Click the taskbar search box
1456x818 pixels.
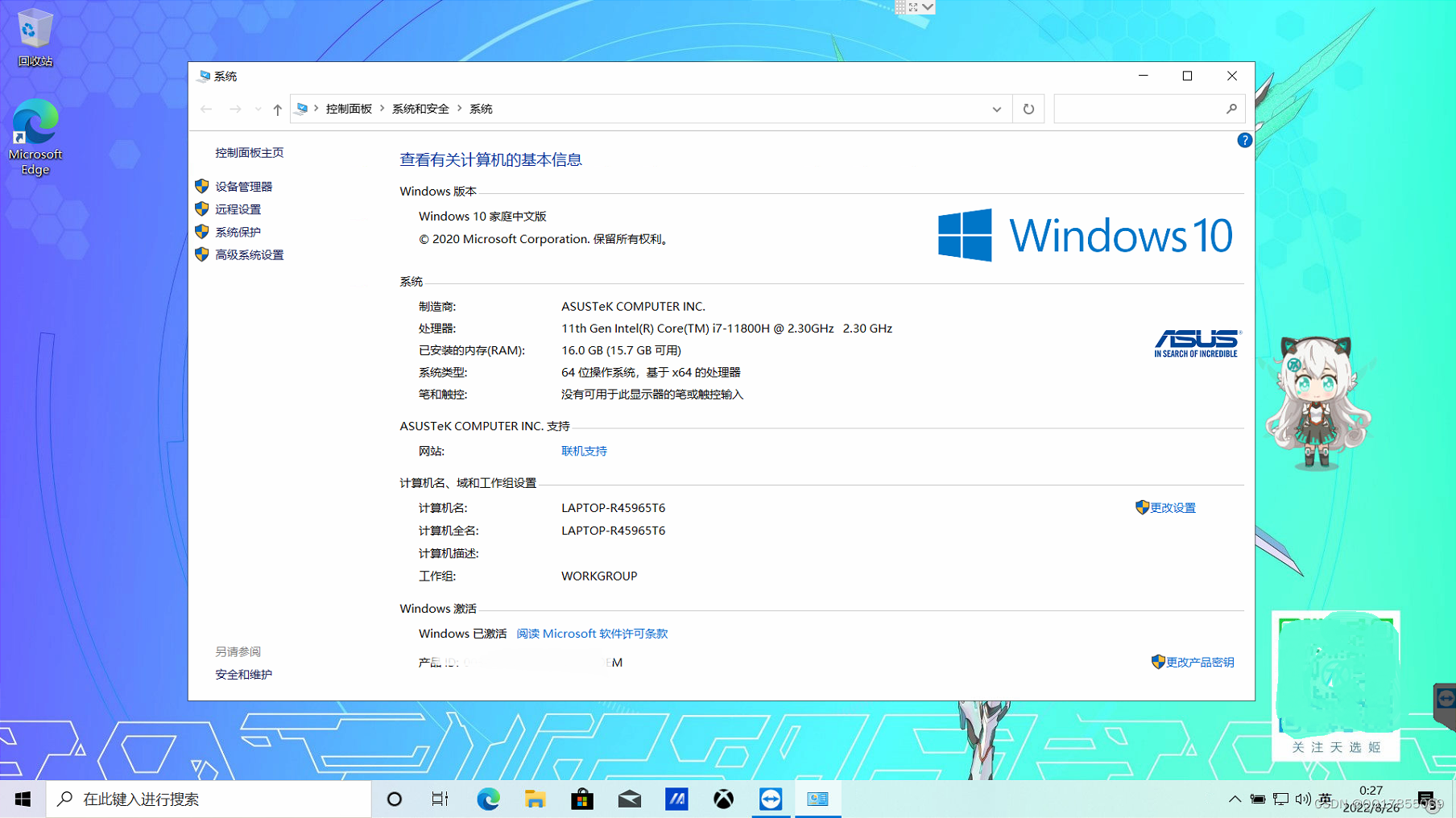pyautogui.click(x=209, y=799)
